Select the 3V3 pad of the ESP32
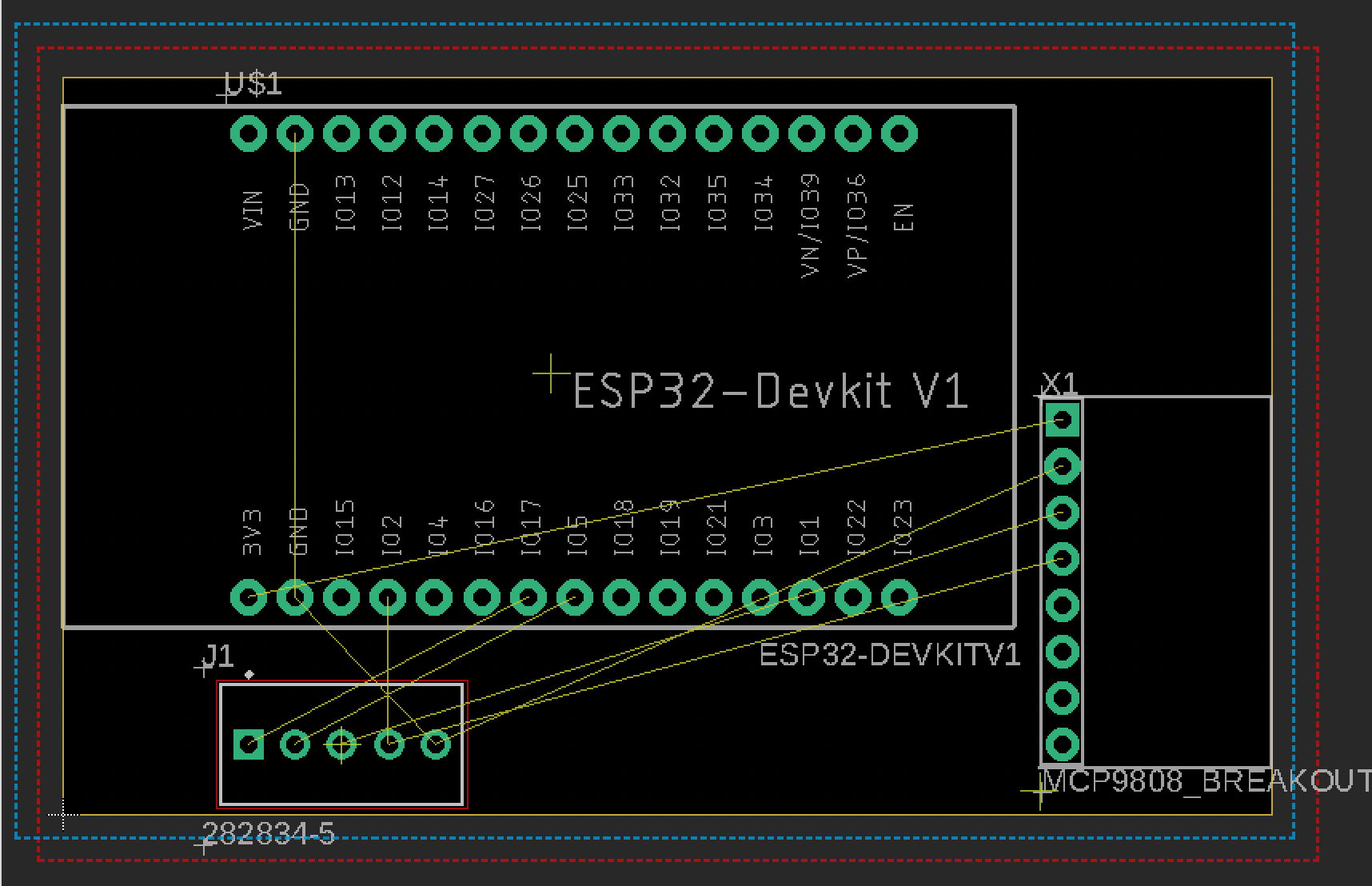 coord(249,597)
